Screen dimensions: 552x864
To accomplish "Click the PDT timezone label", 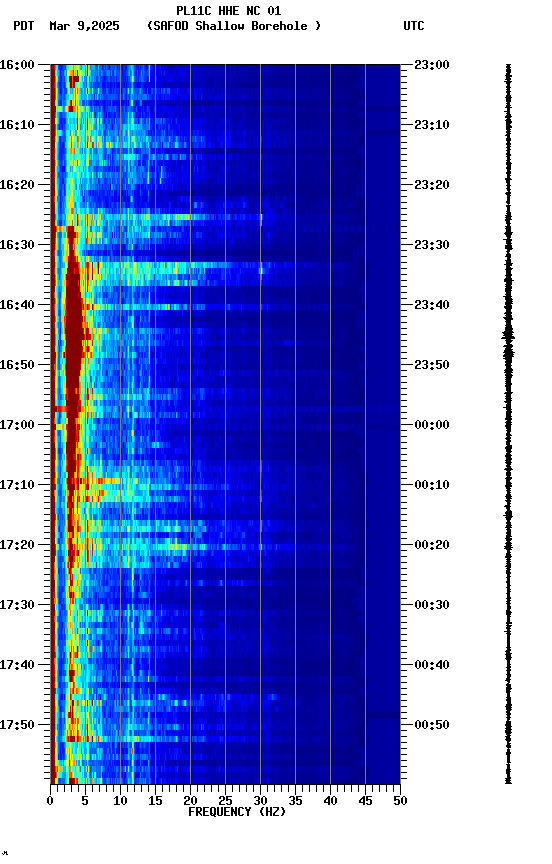I will tap(24, 26).
